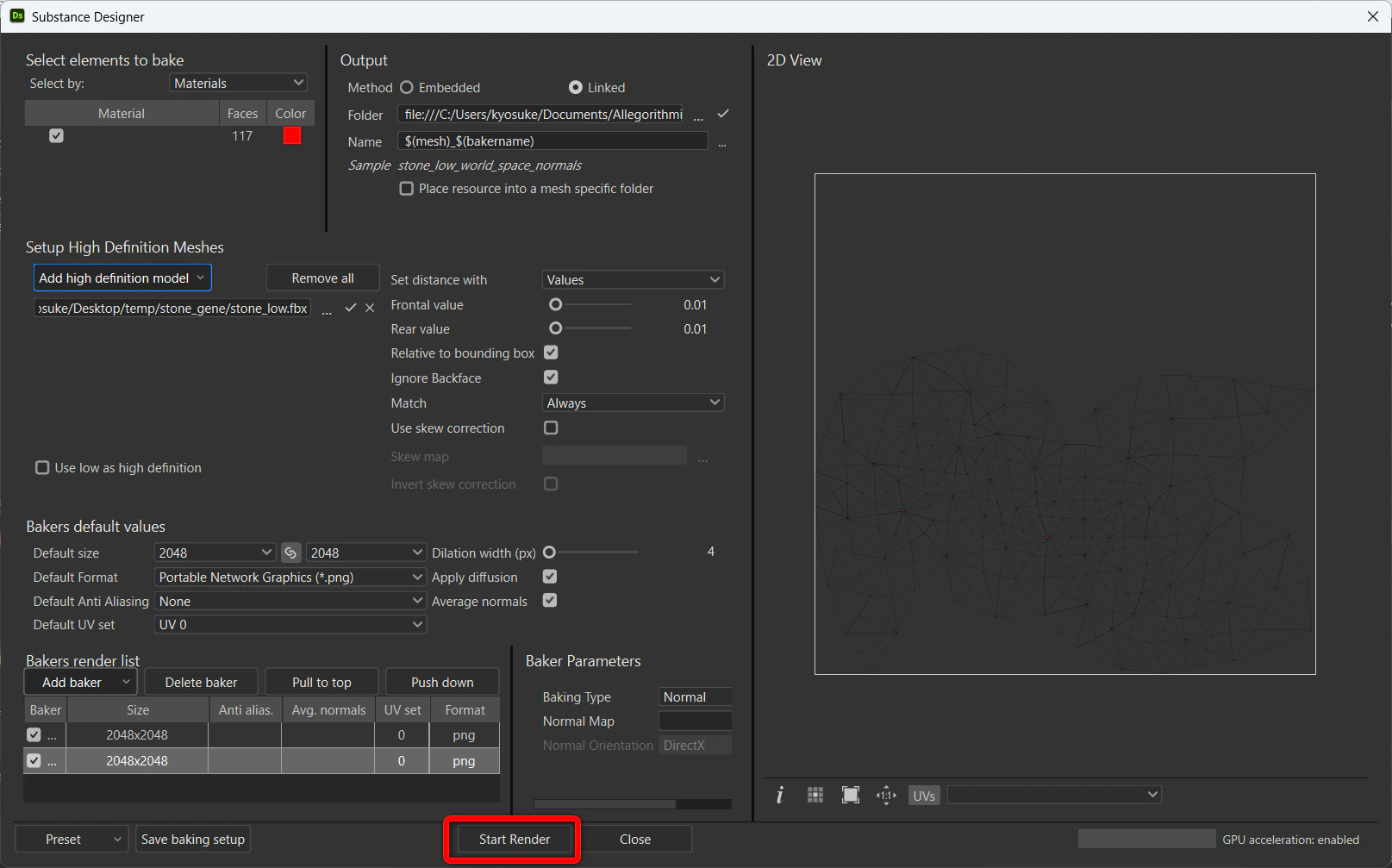The width and height of the screenshot is (1392, 868).
Task: Check Use low as high definition
Action: (x=42, y=468)
